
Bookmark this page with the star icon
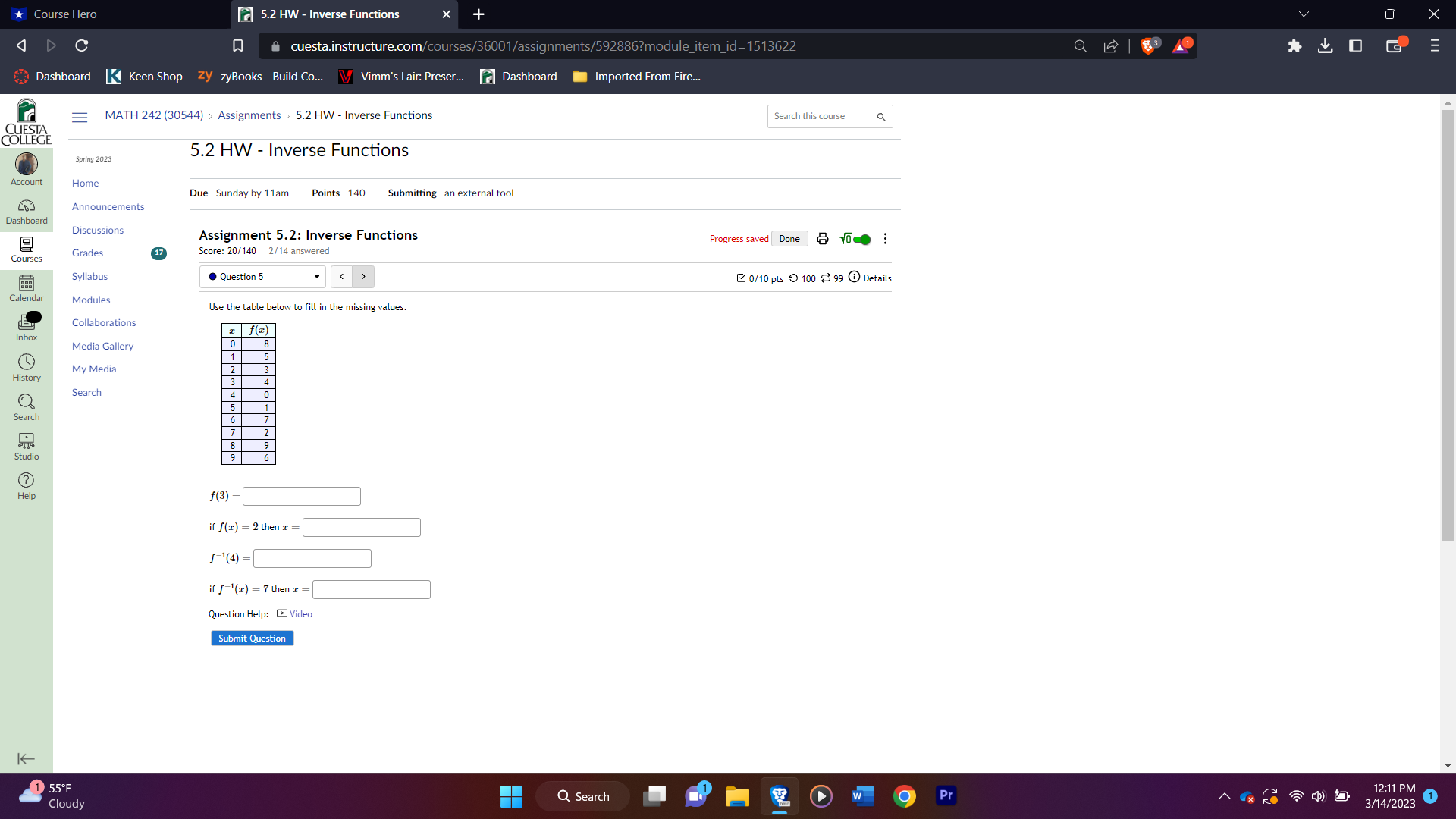coord(237,45)
